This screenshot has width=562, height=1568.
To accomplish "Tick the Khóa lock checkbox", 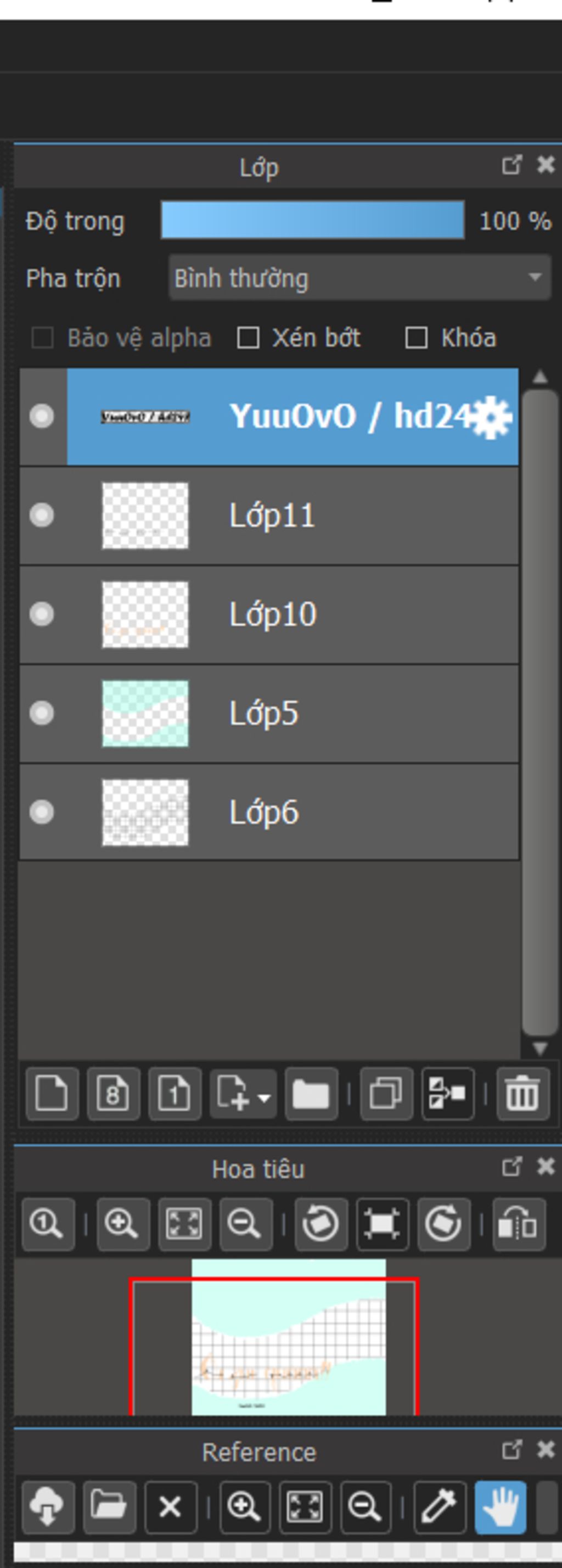I will tap(416, 338).
